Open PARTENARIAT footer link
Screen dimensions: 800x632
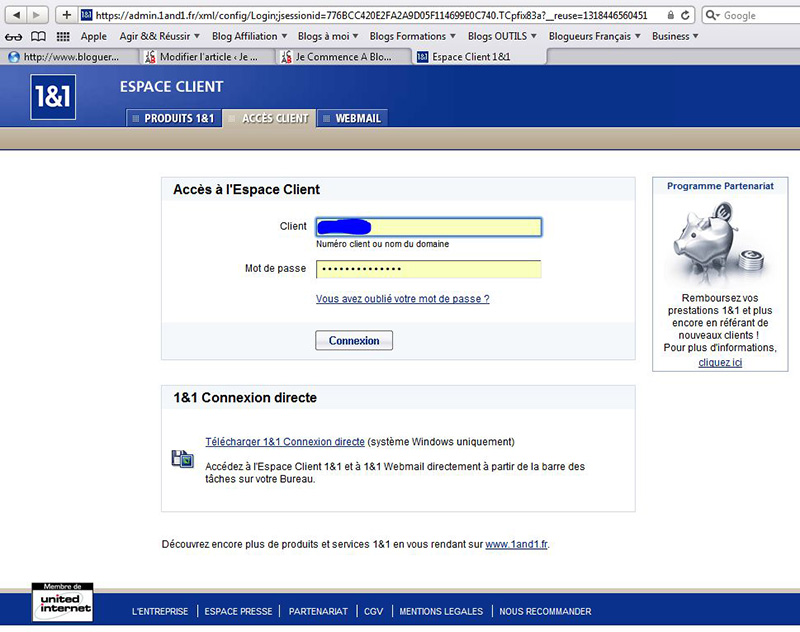318,611
